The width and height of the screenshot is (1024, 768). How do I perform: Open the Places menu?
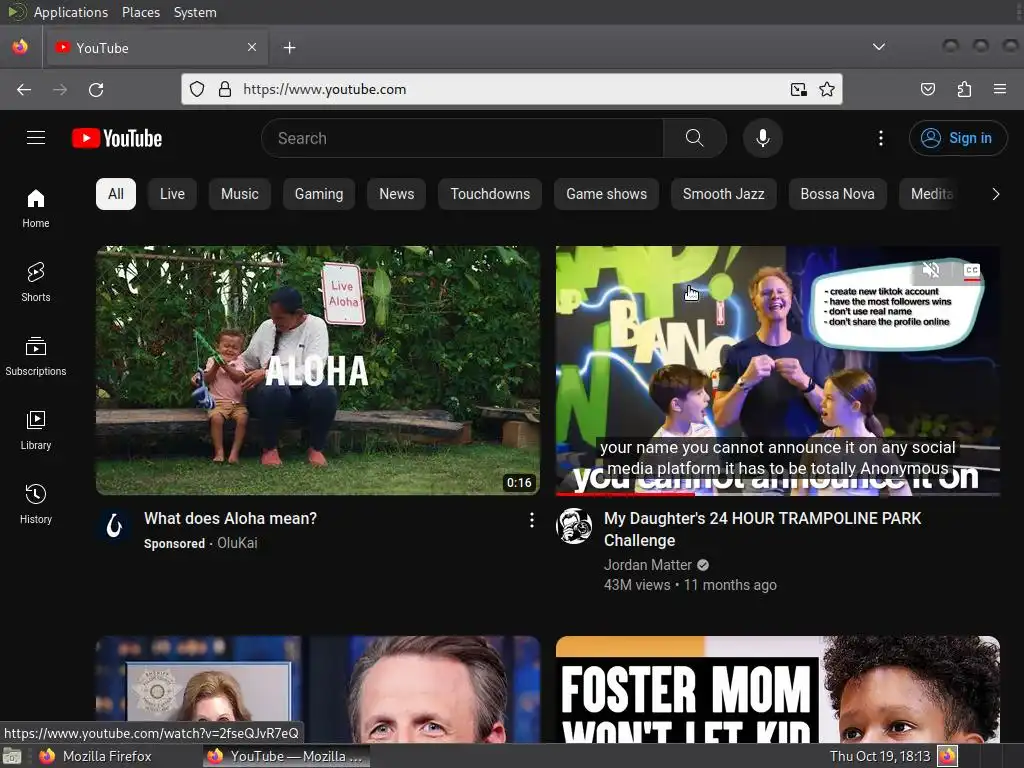141,12
